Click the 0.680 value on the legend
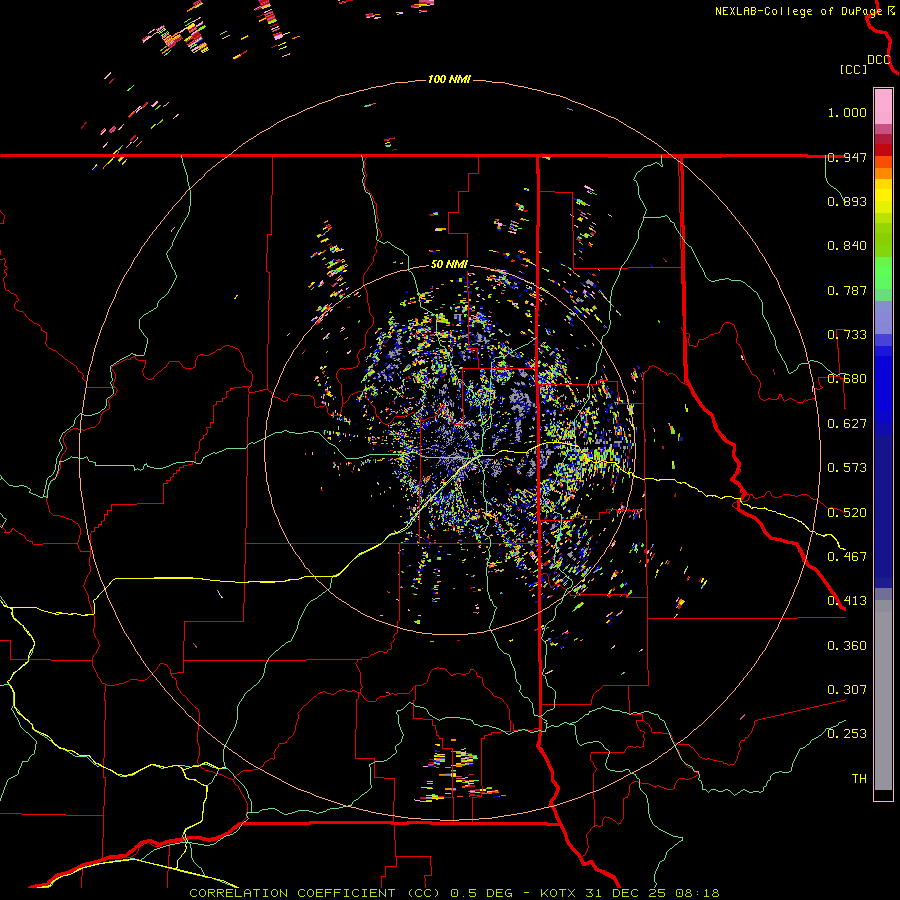This screenshot has width=900, height=900. click(x=847, y=379)
